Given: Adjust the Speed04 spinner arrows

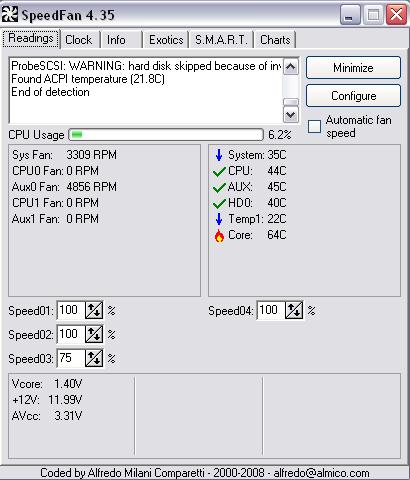Looking at the screenshot, I should tap(294, 310).
